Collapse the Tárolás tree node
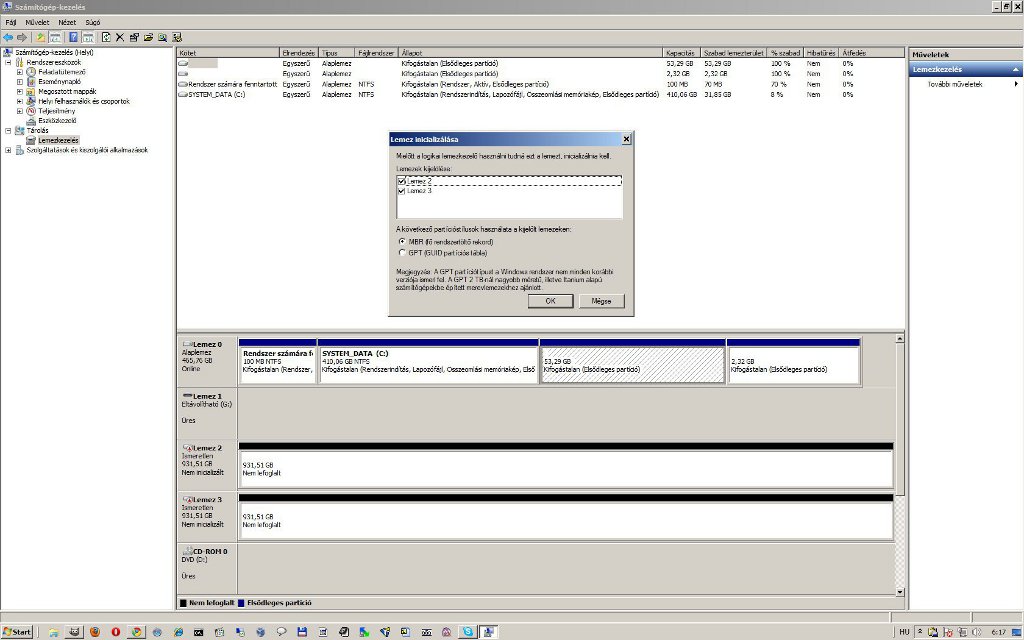The image size is (1024, 640). (x=8, y=131)
